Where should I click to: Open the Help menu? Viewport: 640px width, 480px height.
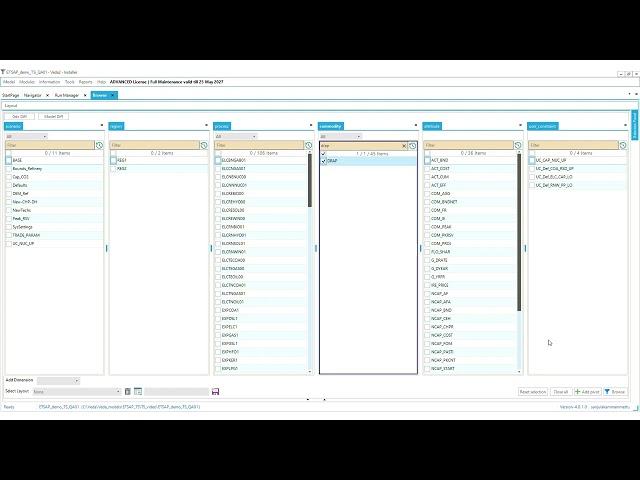click(101, 82)
